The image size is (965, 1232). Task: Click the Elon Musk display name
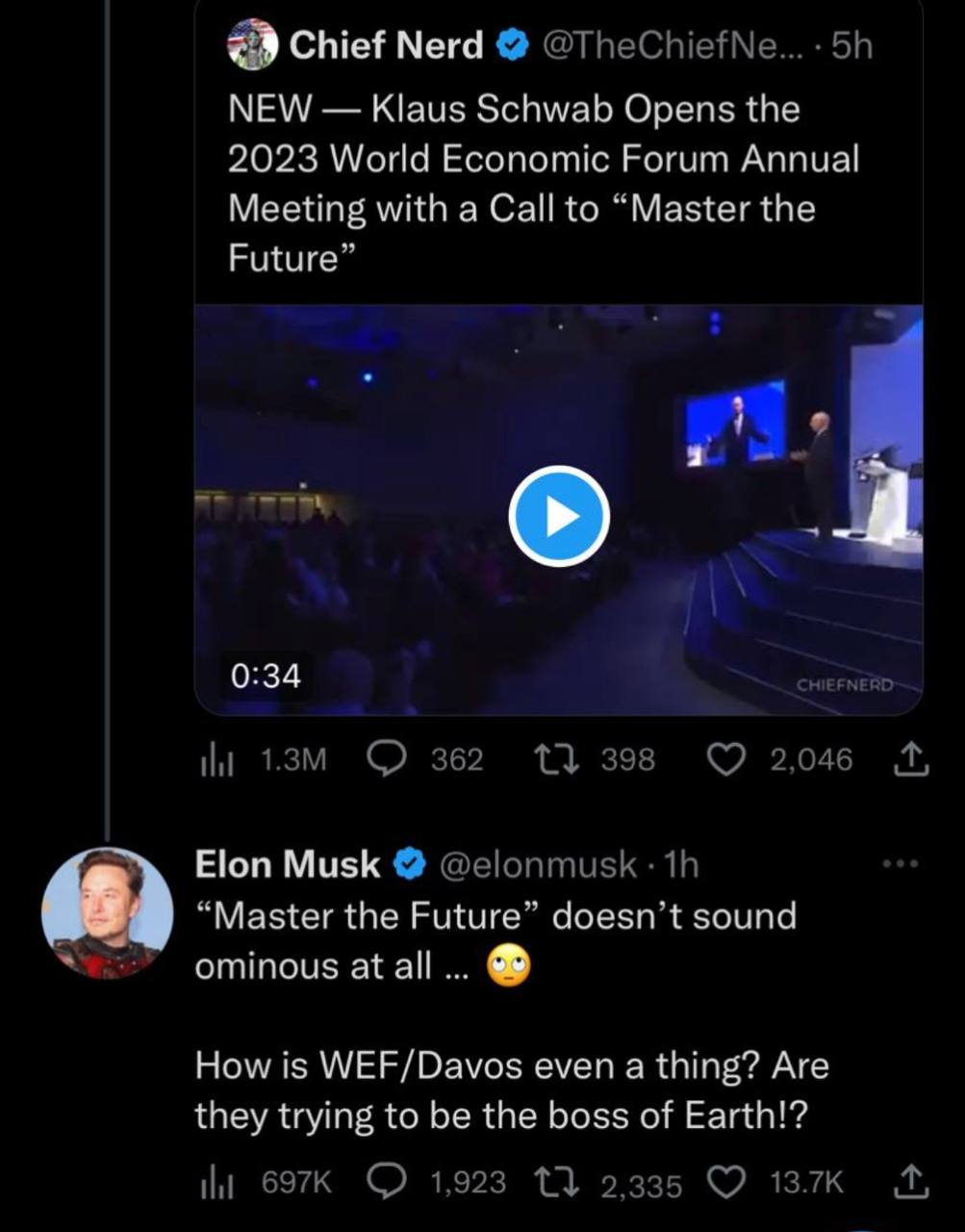288,864
